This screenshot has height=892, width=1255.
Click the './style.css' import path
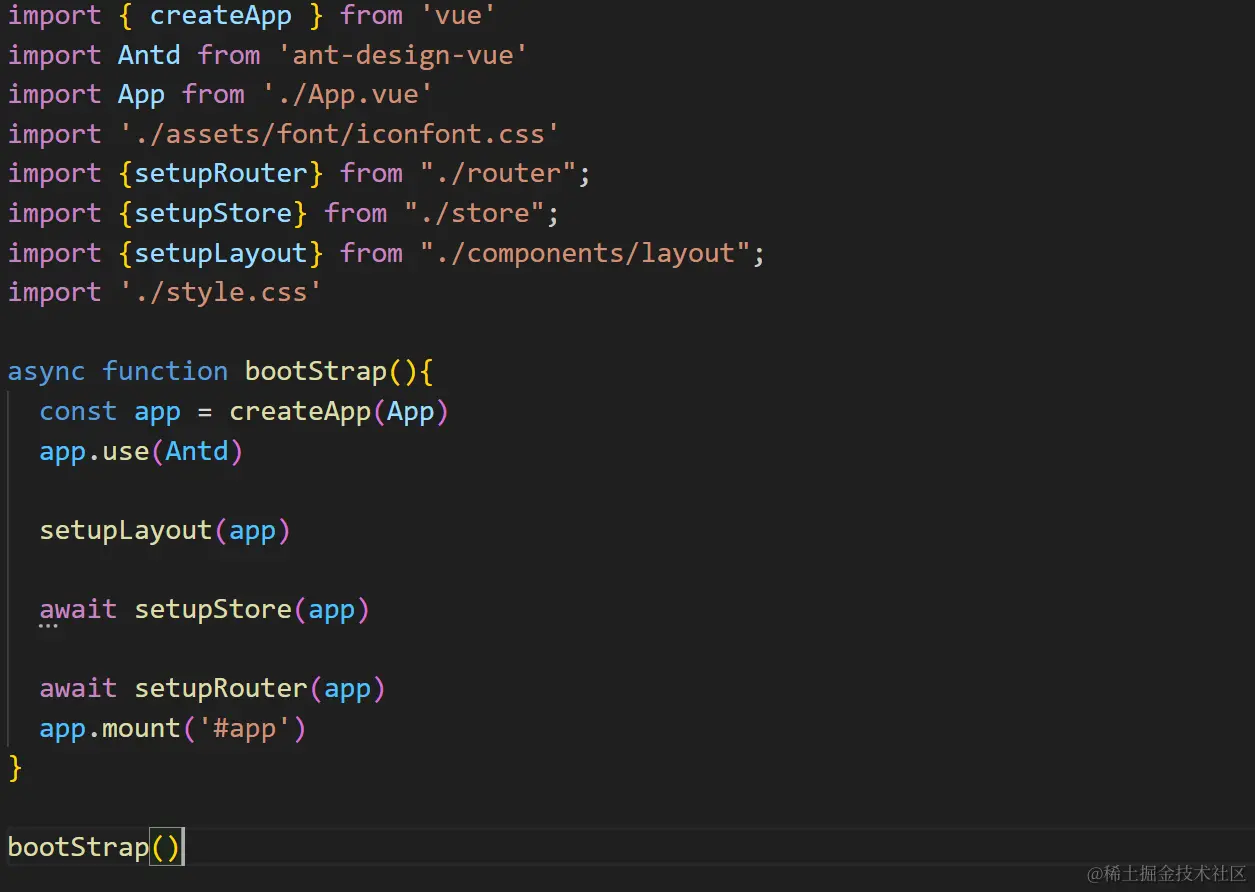[x=221, y=293]
